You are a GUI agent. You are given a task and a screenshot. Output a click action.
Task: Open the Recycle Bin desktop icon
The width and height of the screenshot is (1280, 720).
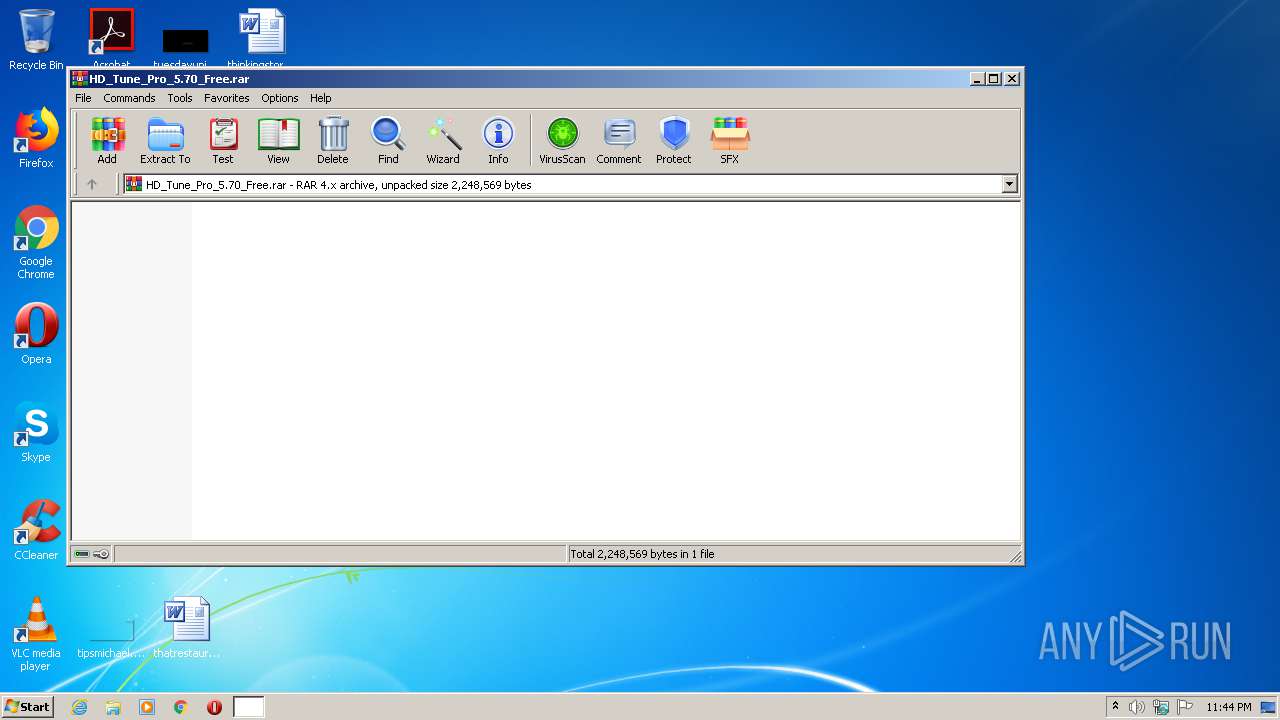(x=36, y=40)
